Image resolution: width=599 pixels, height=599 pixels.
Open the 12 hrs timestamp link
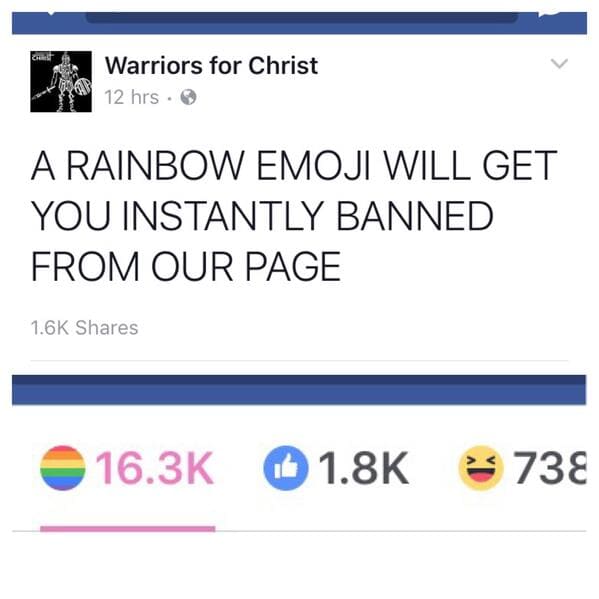tap(132, 97)
